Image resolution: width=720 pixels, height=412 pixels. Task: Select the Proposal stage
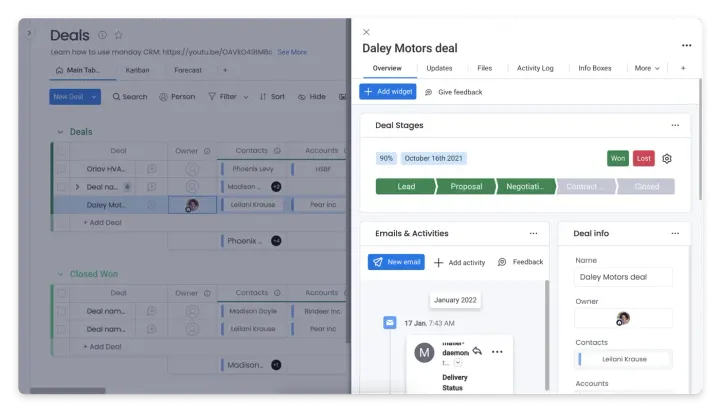[466, 186]
